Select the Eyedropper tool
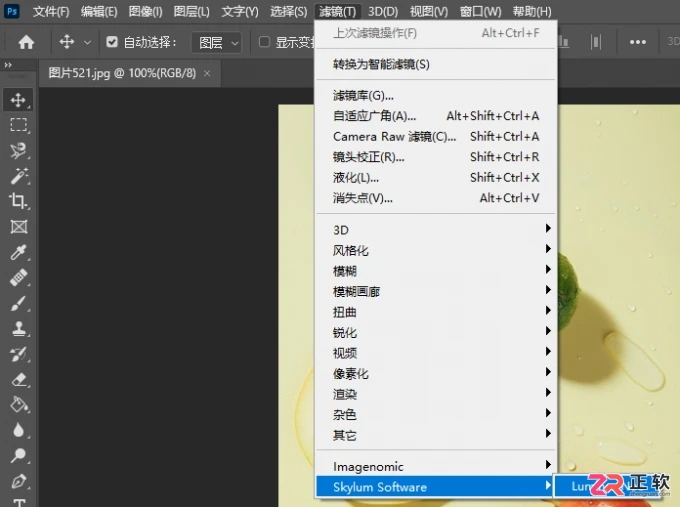This screenshot has height=507, width=680. pyautogui.click(x=18, y=252)
